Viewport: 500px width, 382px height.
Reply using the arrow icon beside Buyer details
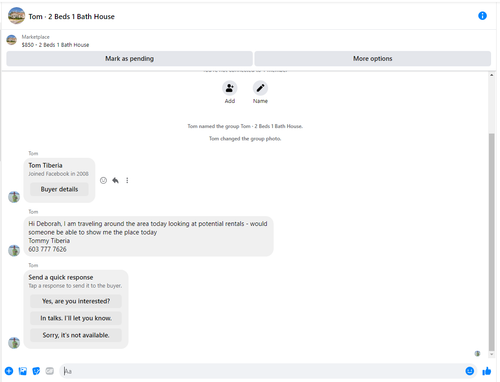tap(115, 180)
